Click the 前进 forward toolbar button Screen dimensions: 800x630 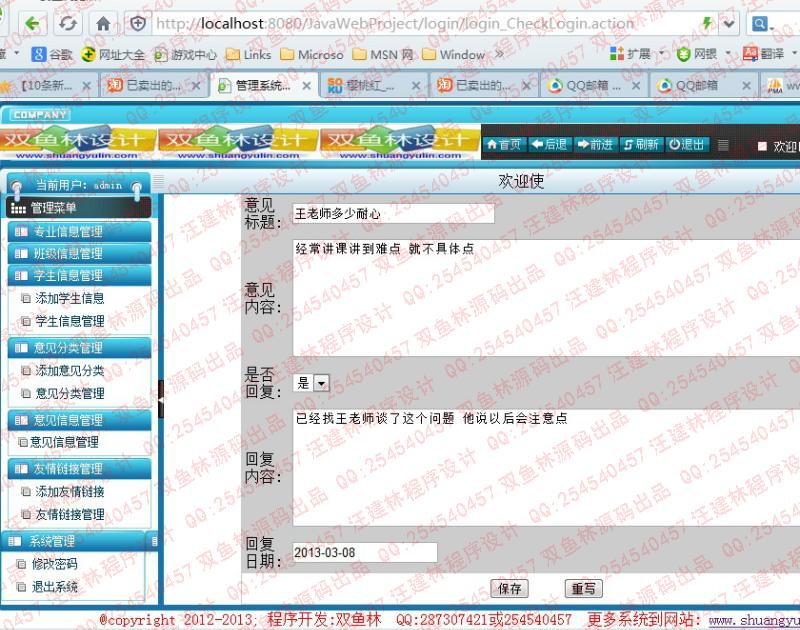point(595,145)
